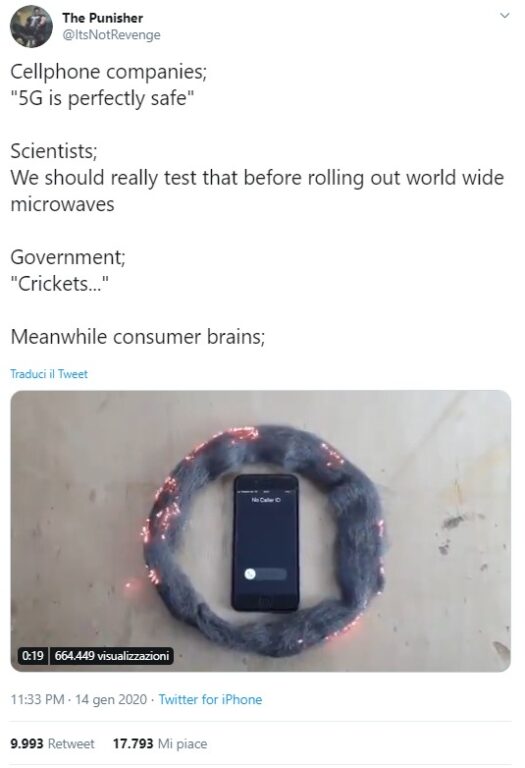Click the 0:19 video duration badge
Screen dimensions: 525x768
click(33, 655)
